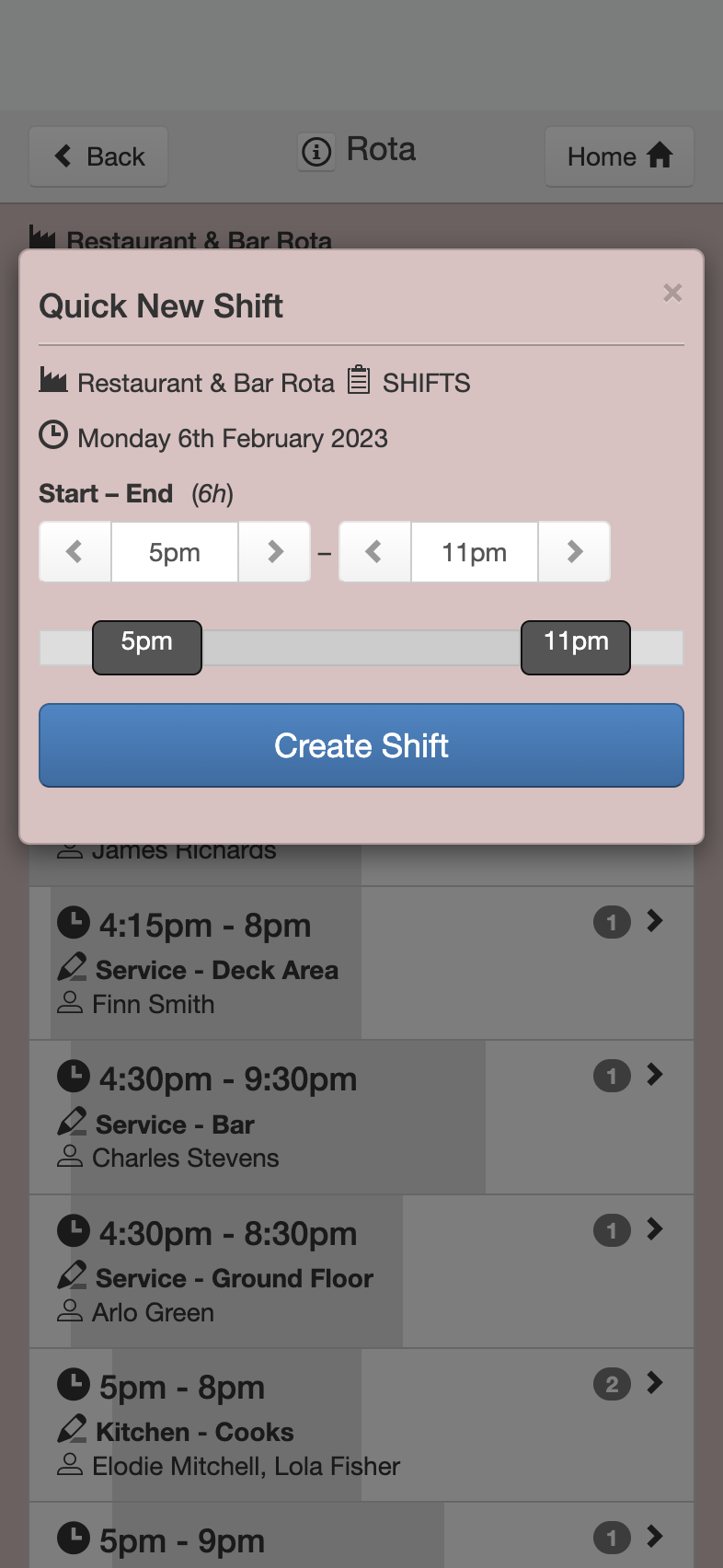The height and width of the screenshot is (1568, 723).
Task: Go back using the Back button
Action: [98, 156]
